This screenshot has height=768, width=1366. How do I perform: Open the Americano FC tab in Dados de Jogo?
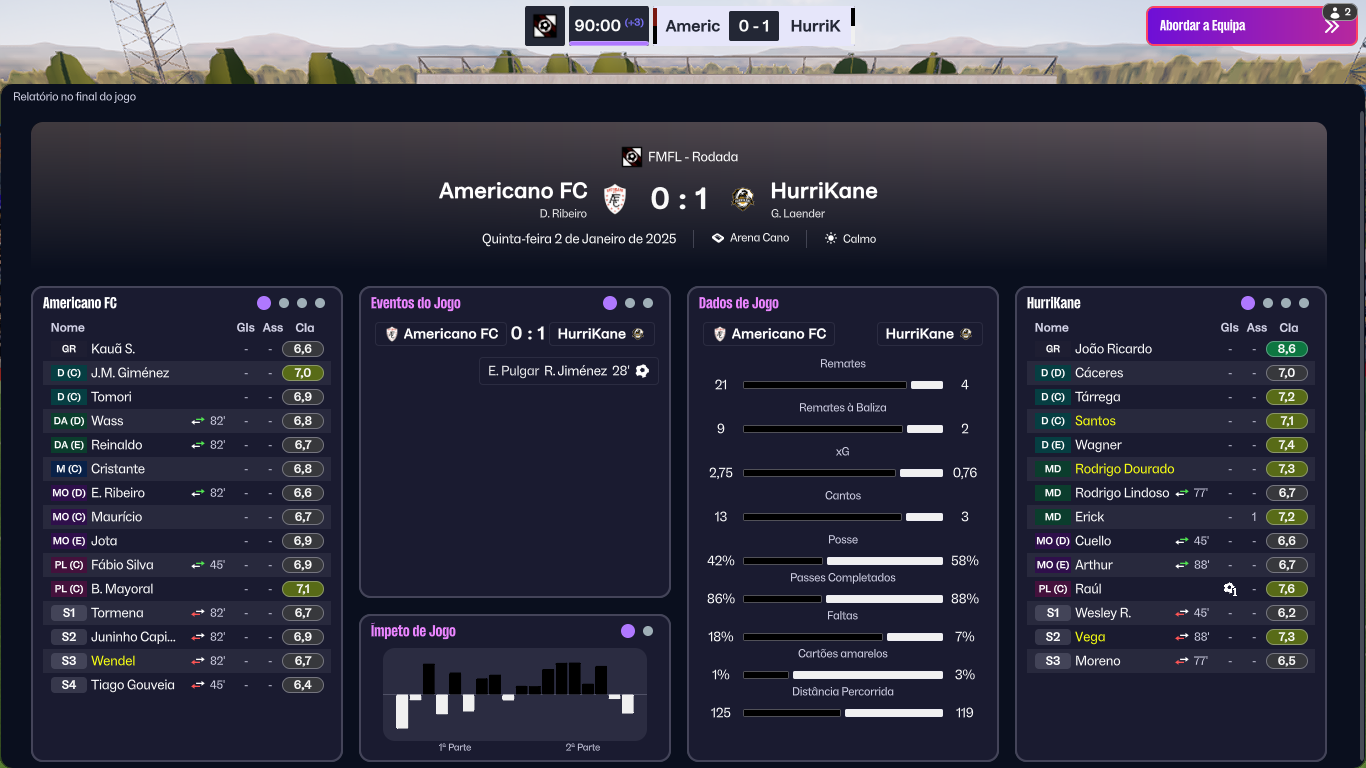tap(769, 334)
